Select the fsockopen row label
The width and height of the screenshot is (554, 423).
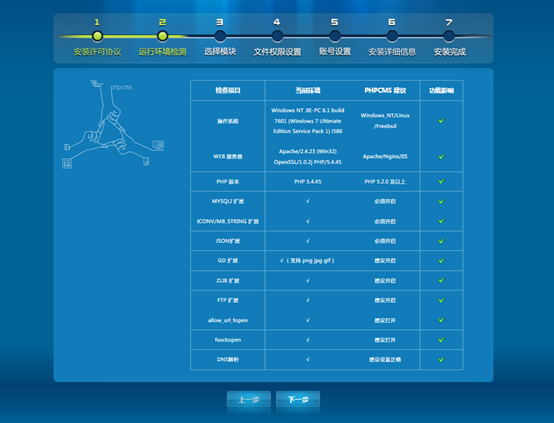[x=228, y=340]
